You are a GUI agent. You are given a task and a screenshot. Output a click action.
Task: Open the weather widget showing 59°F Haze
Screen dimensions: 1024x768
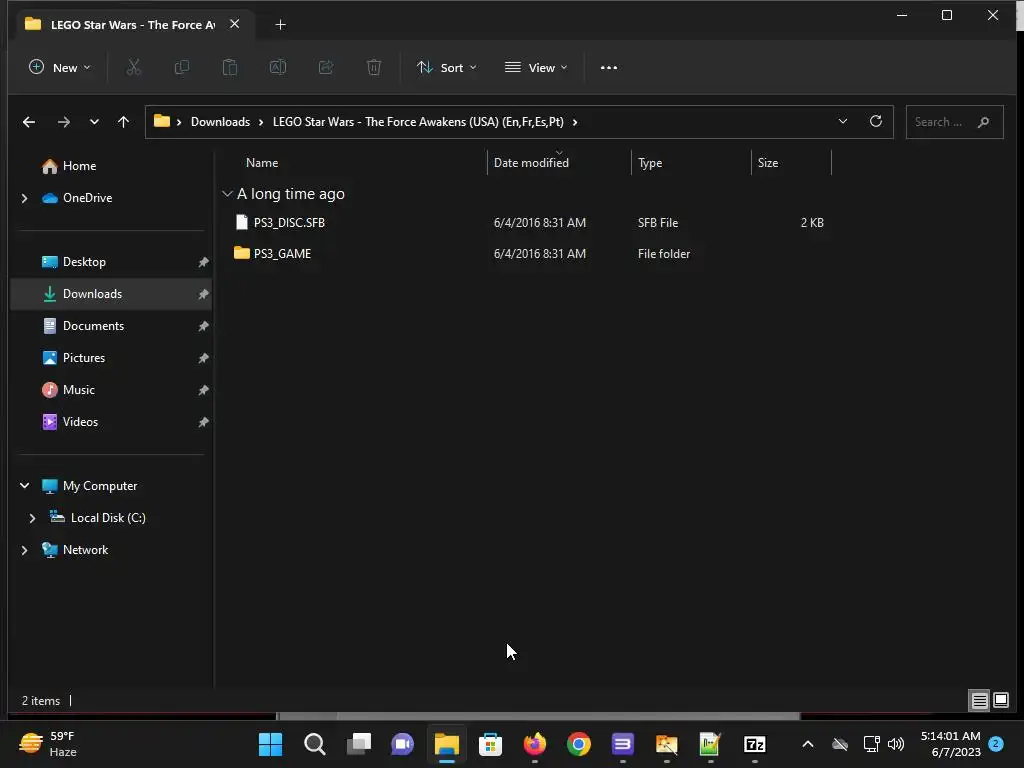coord(48,744)
